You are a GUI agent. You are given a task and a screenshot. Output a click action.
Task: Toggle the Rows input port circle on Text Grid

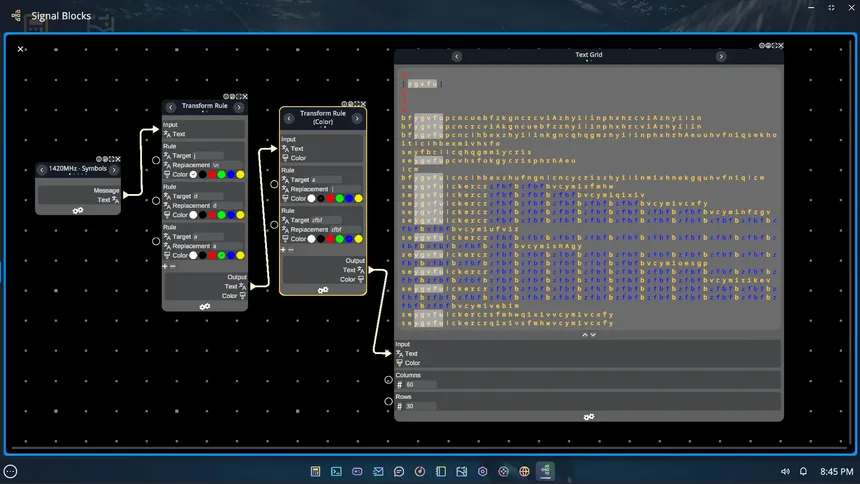(x=388, y=402)
